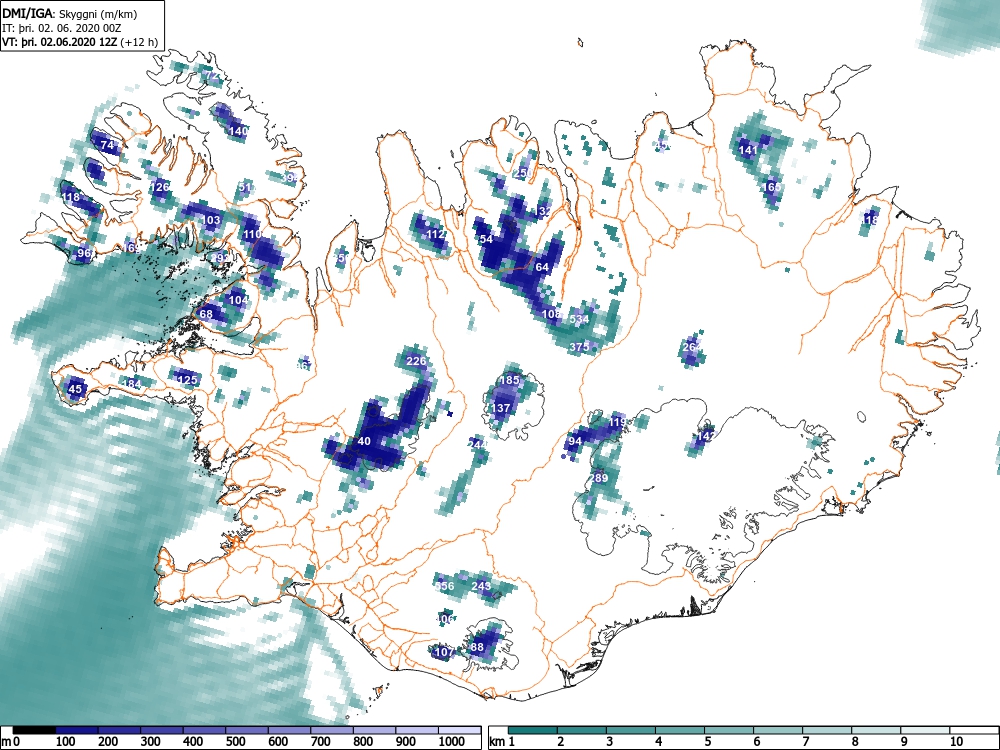1000x750 pixels.
Task: Click the map value 184
Action: click(131, 385)
